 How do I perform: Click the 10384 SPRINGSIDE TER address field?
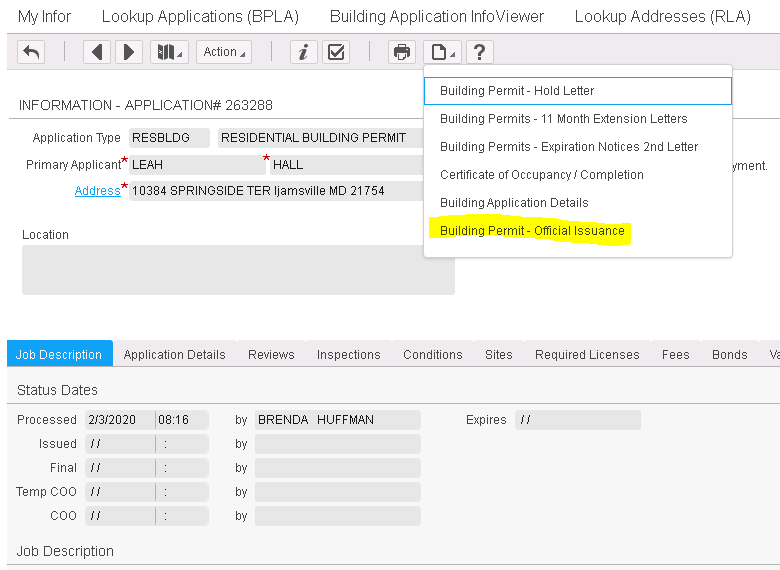click(x=276, y=190)
